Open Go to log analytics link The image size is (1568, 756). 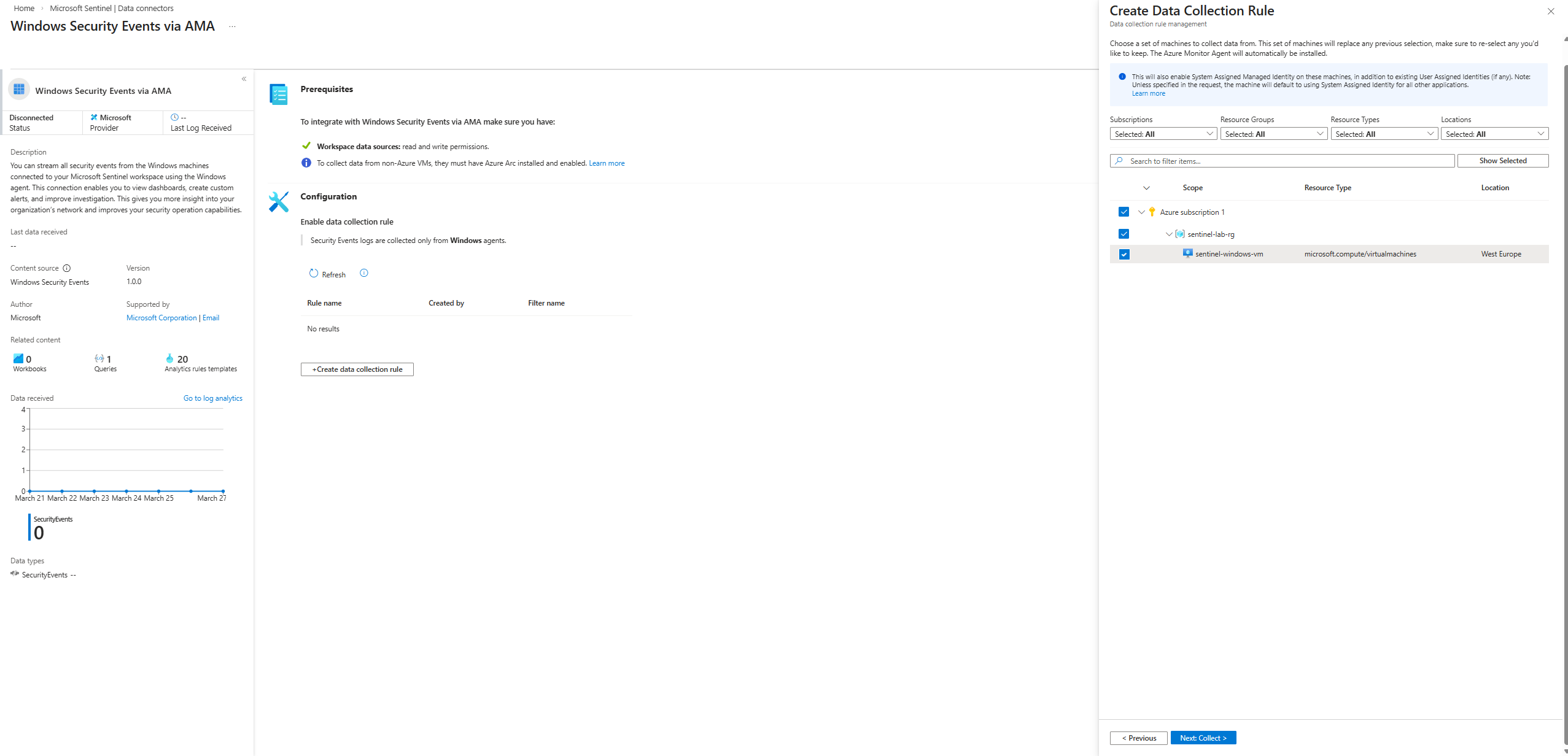click(212, 398)
